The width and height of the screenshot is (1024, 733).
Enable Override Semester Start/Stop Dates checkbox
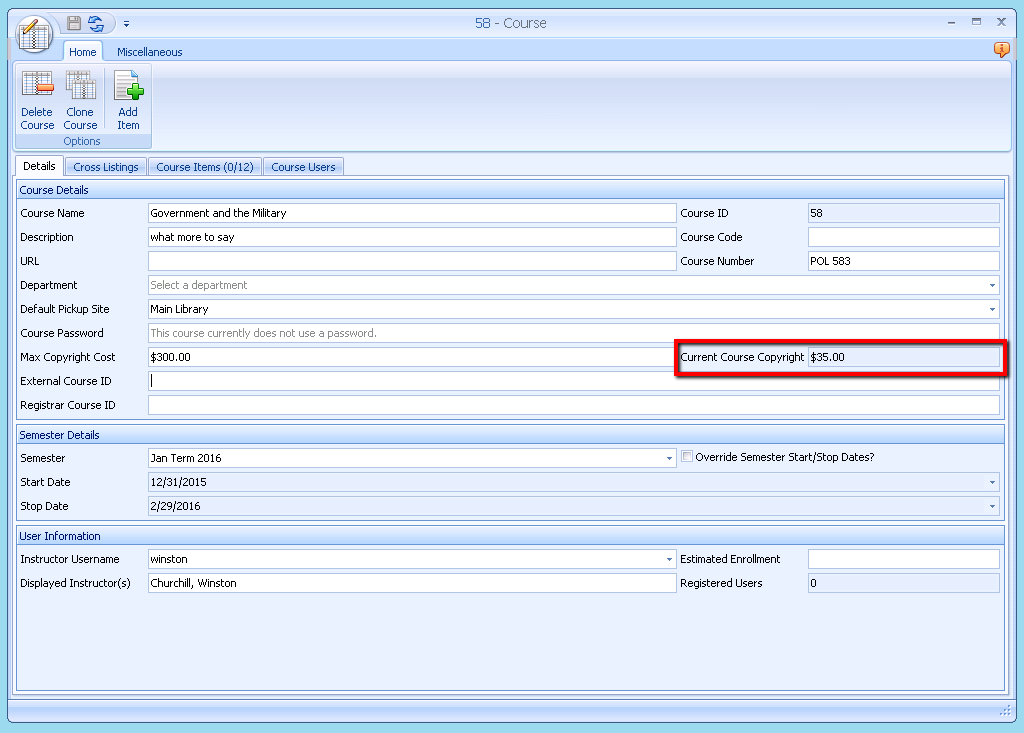click(x=687, y=457)
